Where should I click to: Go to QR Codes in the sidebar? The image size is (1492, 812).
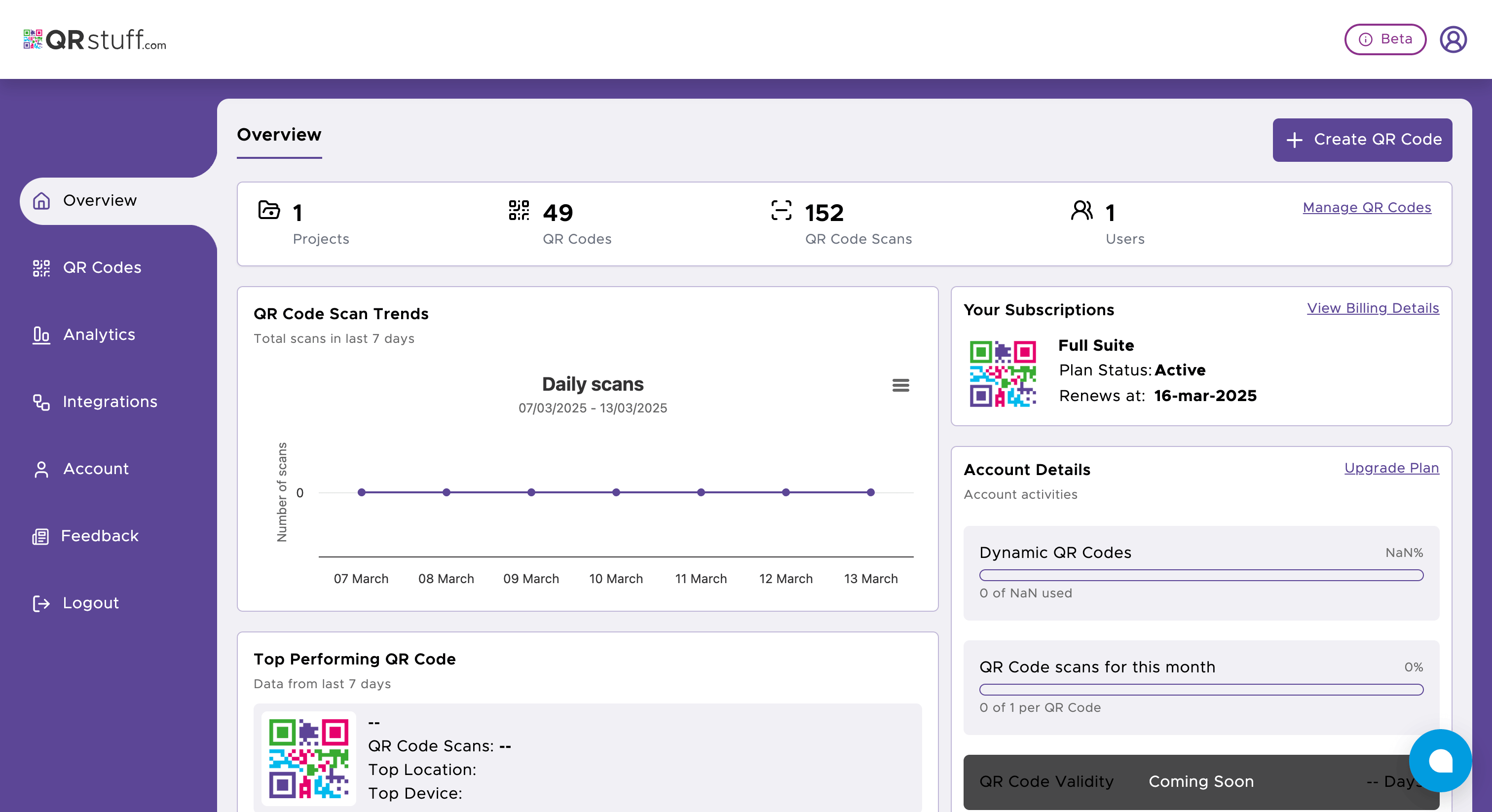(102, 267)
